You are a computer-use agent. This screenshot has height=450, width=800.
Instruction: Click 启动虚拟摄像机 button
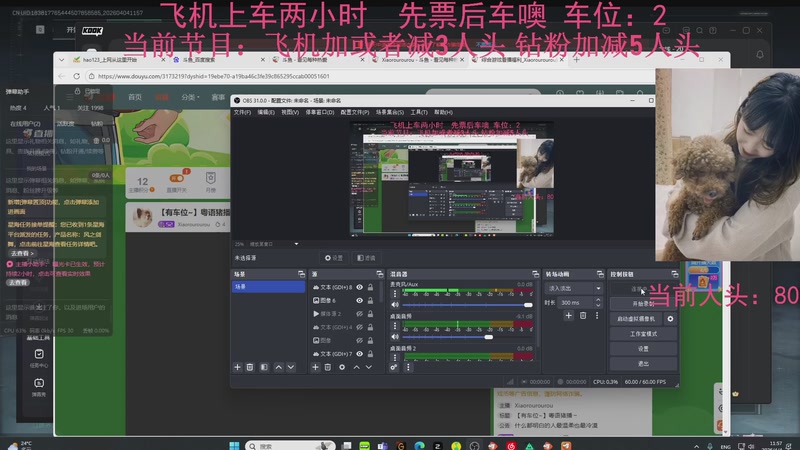(x=636, y=319)
